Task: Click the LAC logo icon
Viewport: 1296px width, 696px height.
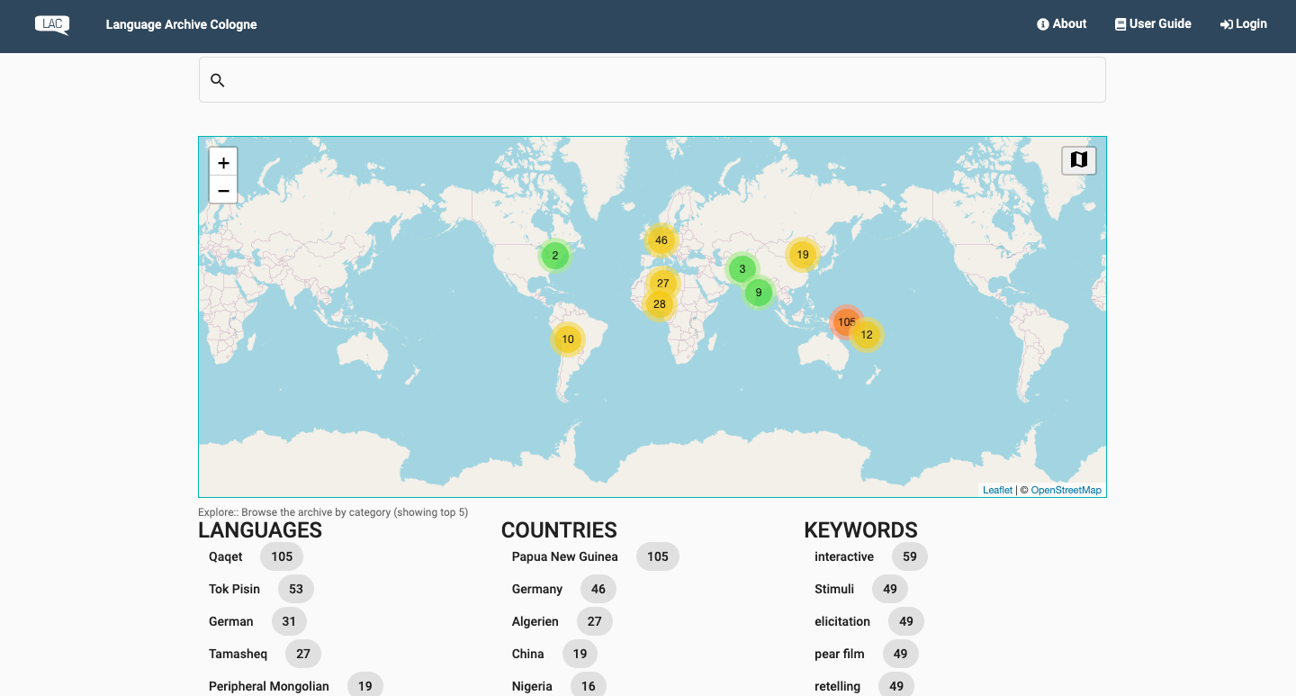Action: [x=52, y=25]
